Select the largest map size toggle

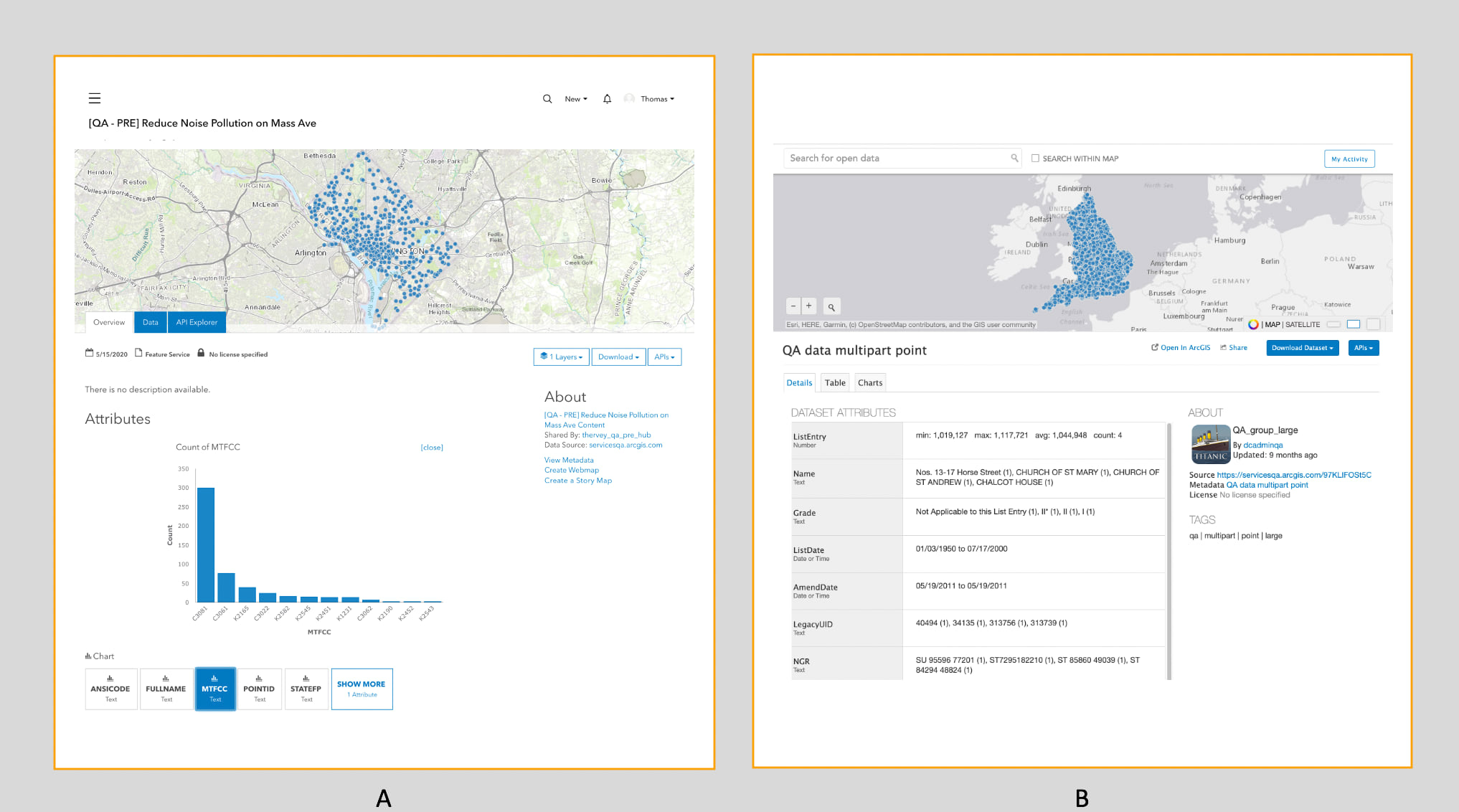coord(1373,324)
